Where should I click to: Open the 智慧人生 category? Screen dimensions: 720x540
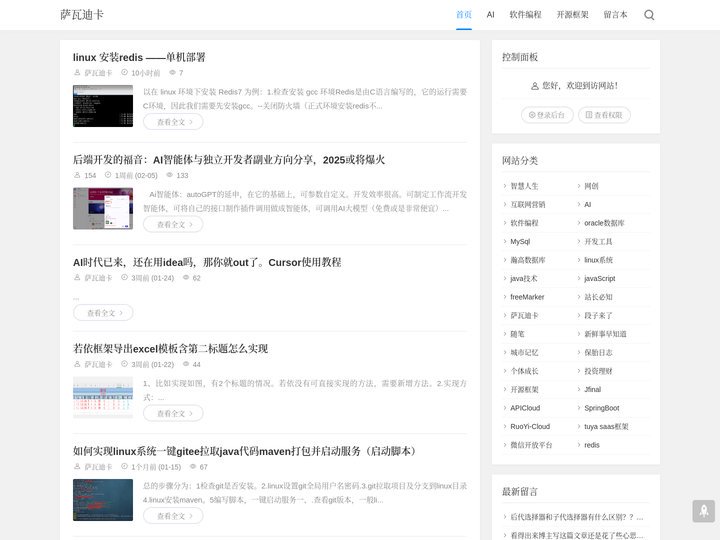[524, 186]
